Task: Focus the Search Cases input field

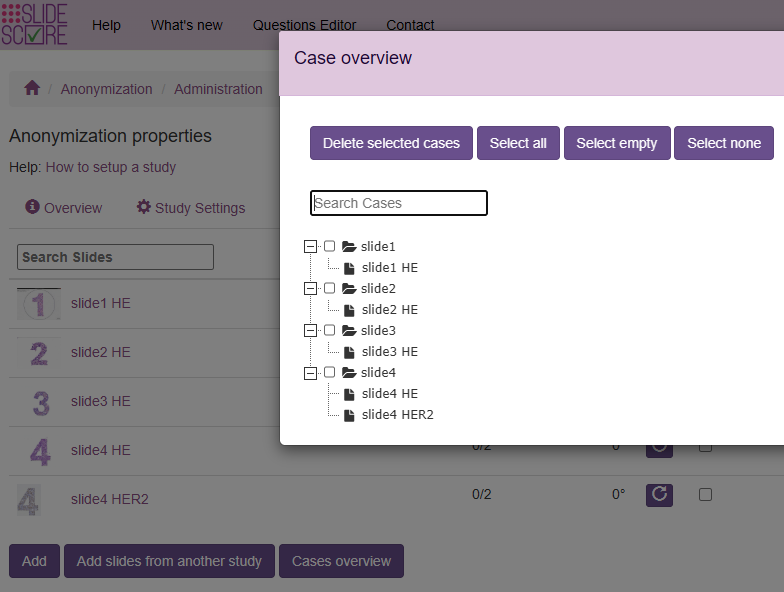Action: tap(398, 203)
